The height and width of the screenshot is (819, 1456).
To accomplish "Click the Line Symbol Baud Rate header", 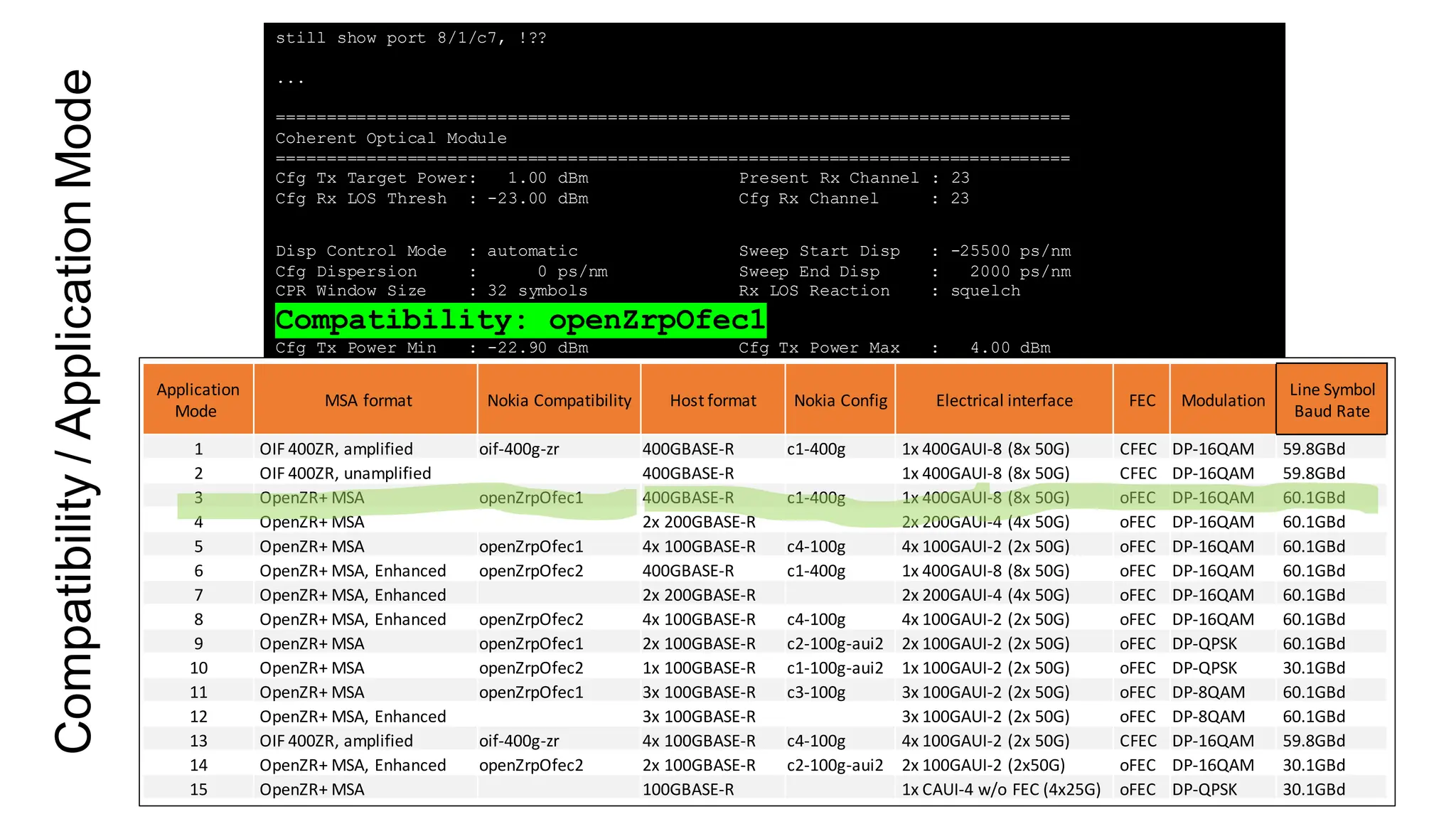I will (1332, 400).
